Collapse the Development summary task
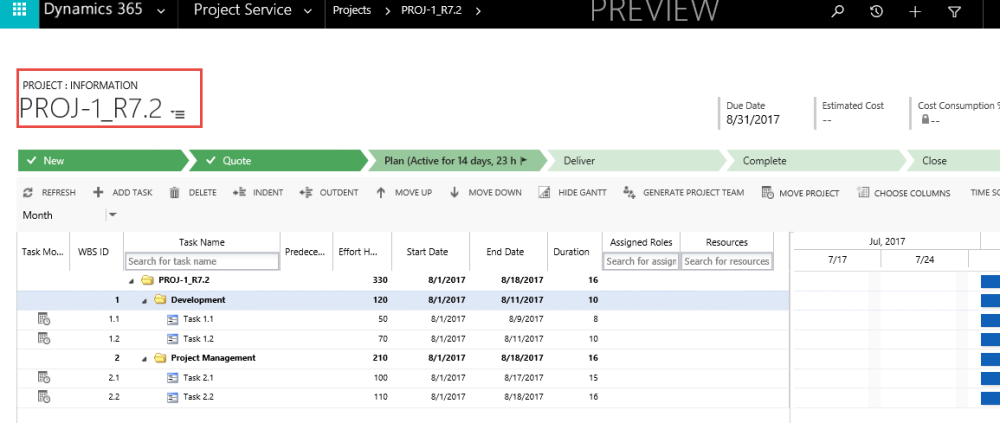 (x=144, y=300)
